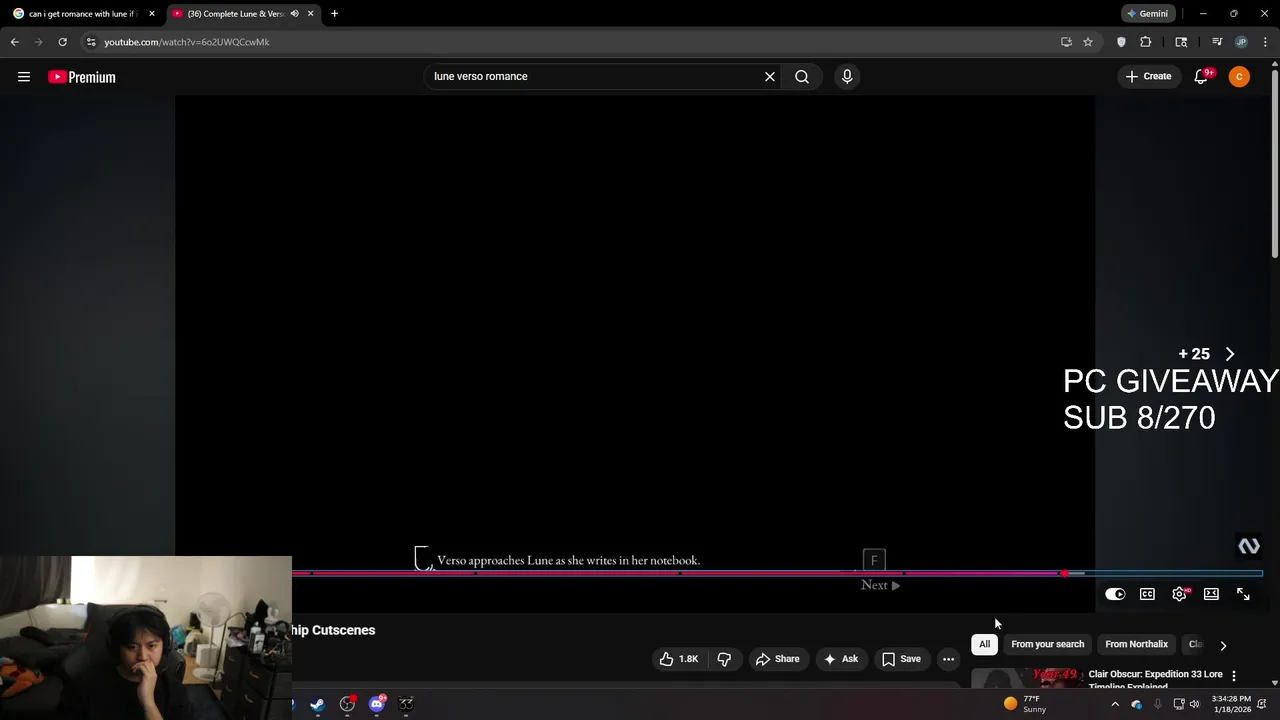Click the address bar URL
This screenshot has height=720, width=1280.
point(187,42)
